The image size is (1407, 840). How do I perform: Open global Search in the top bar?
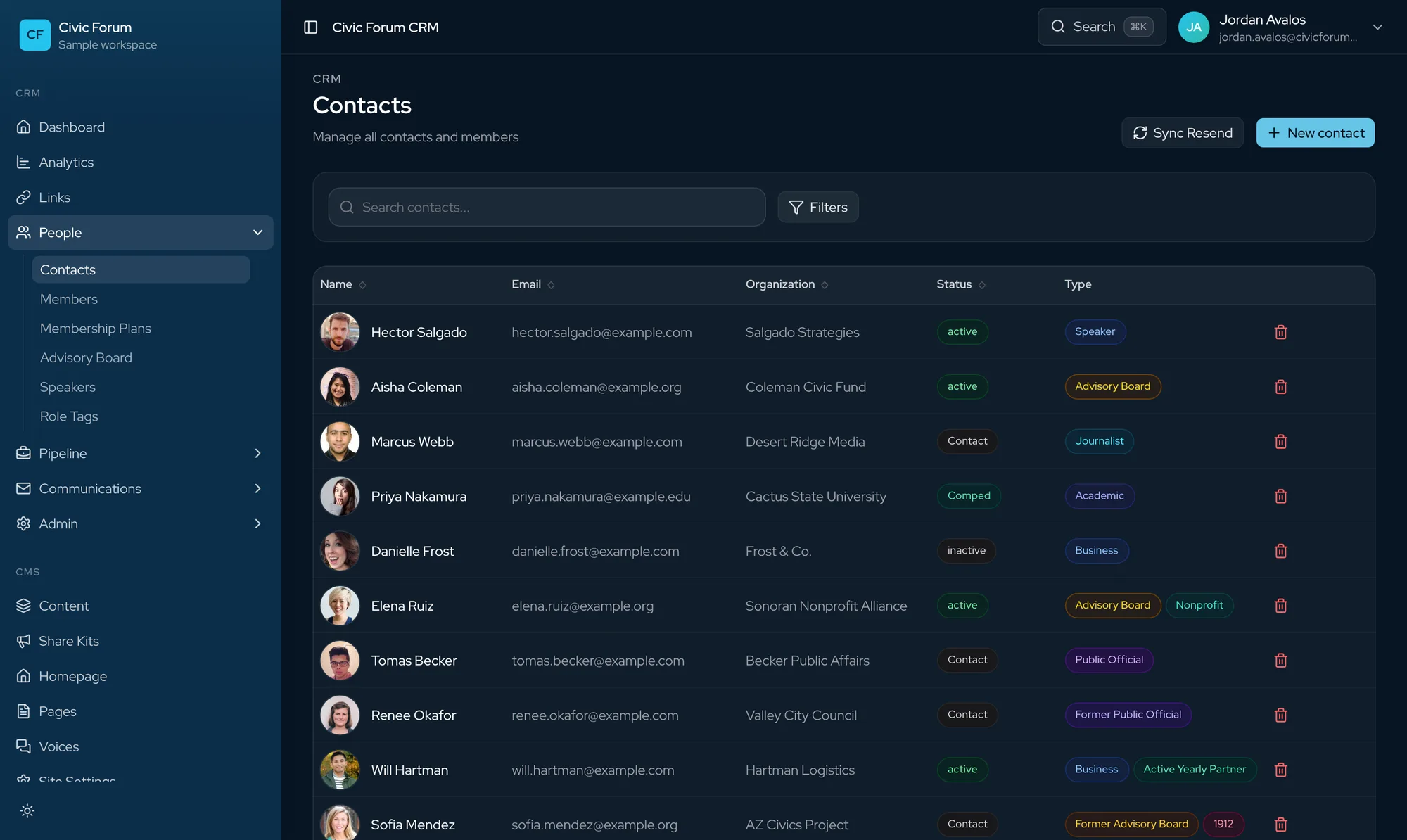(x=1102, y=27)
